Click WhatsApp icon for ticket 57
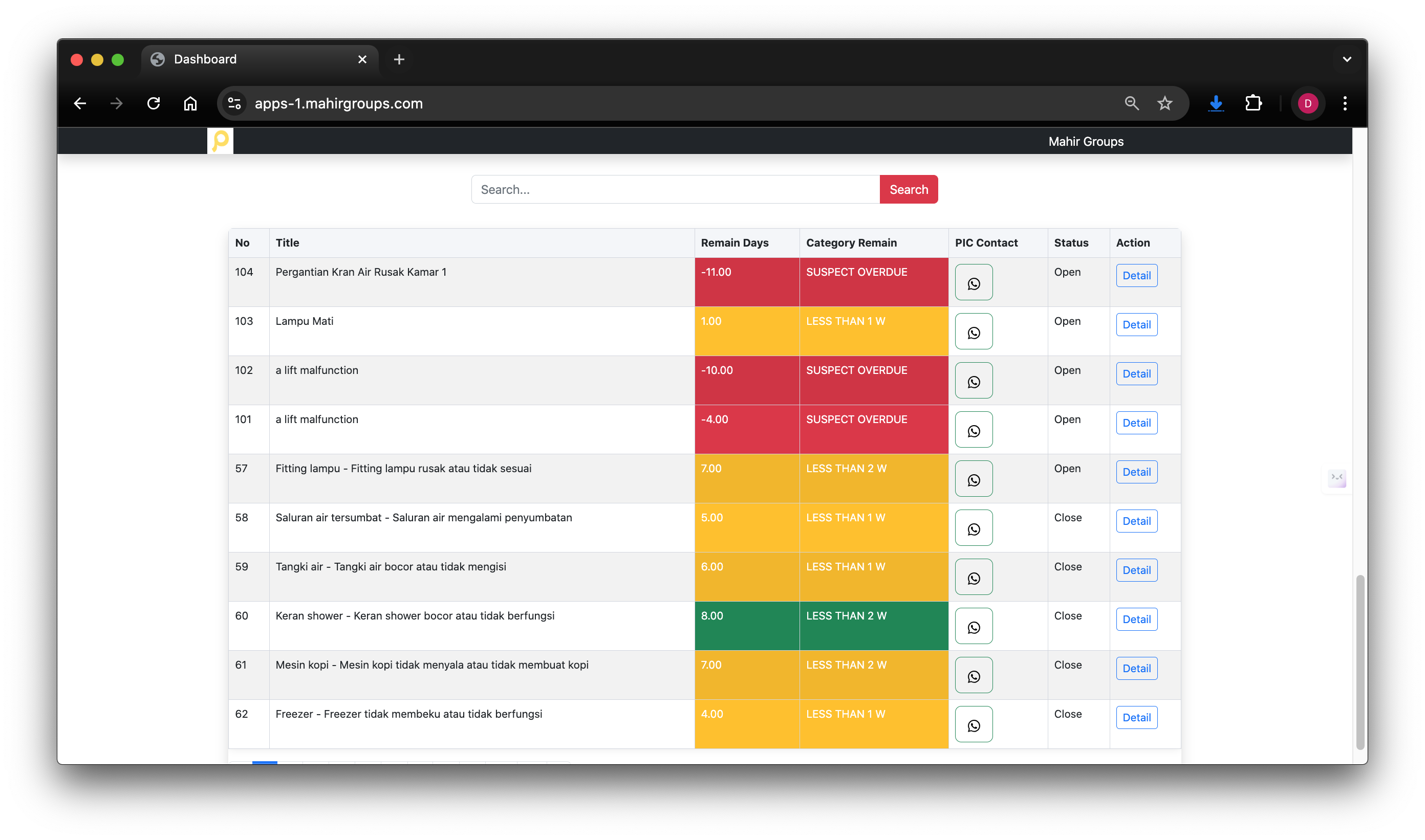This screenshot has width=1425, height=840. 973,479
